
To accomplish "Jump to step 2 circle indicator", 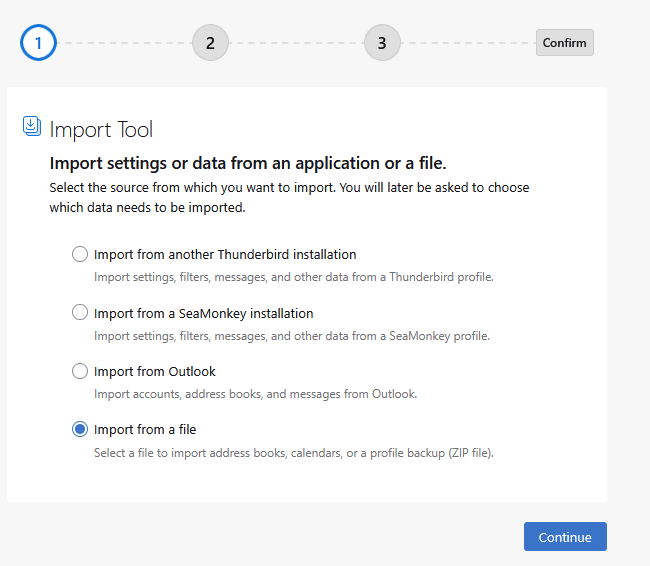I will [x=210, y=43].
